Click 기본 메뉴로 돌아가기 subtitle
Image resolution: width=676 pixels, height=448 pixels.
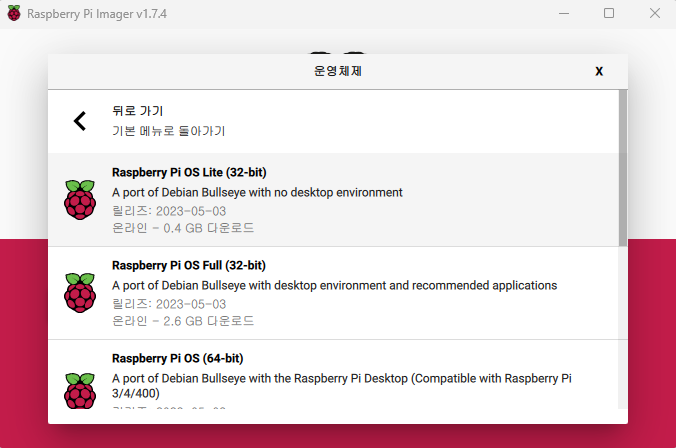tap(169, 131)
